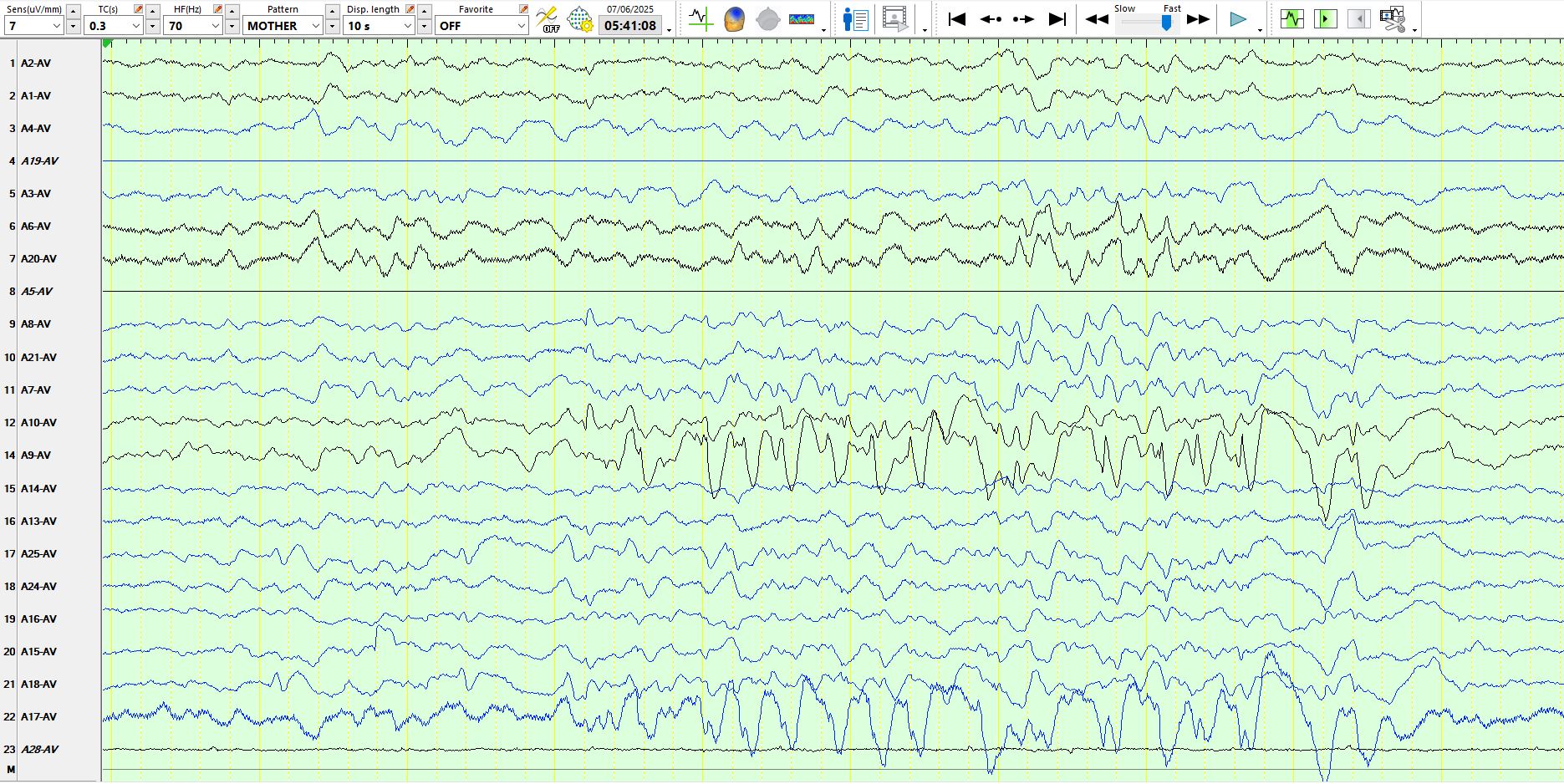Click the green forward page icon
The height and width of the screenshot is (784, 1564).
[1326, 18]
